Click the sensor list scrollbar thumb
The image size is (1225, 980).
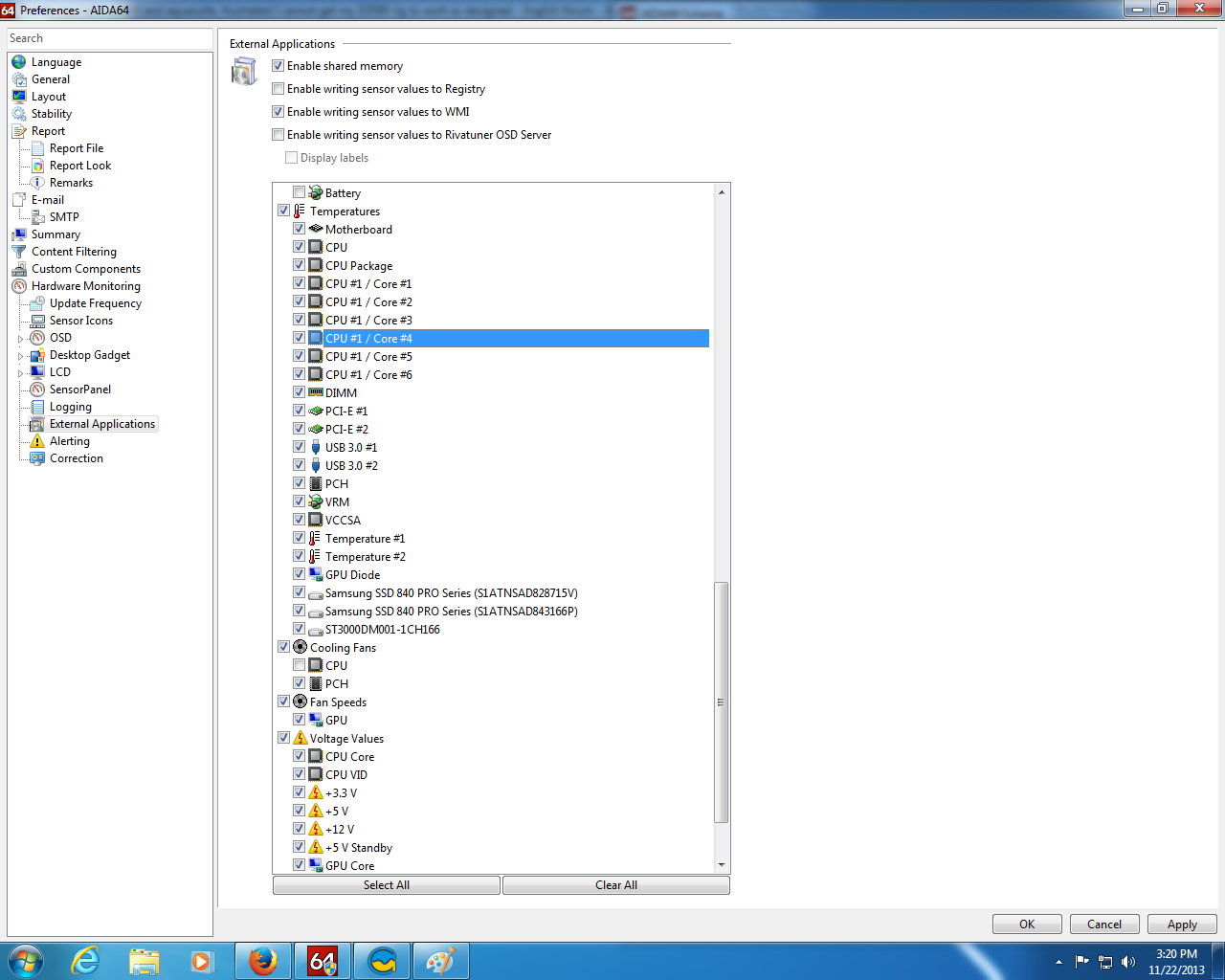pos(722,702)
